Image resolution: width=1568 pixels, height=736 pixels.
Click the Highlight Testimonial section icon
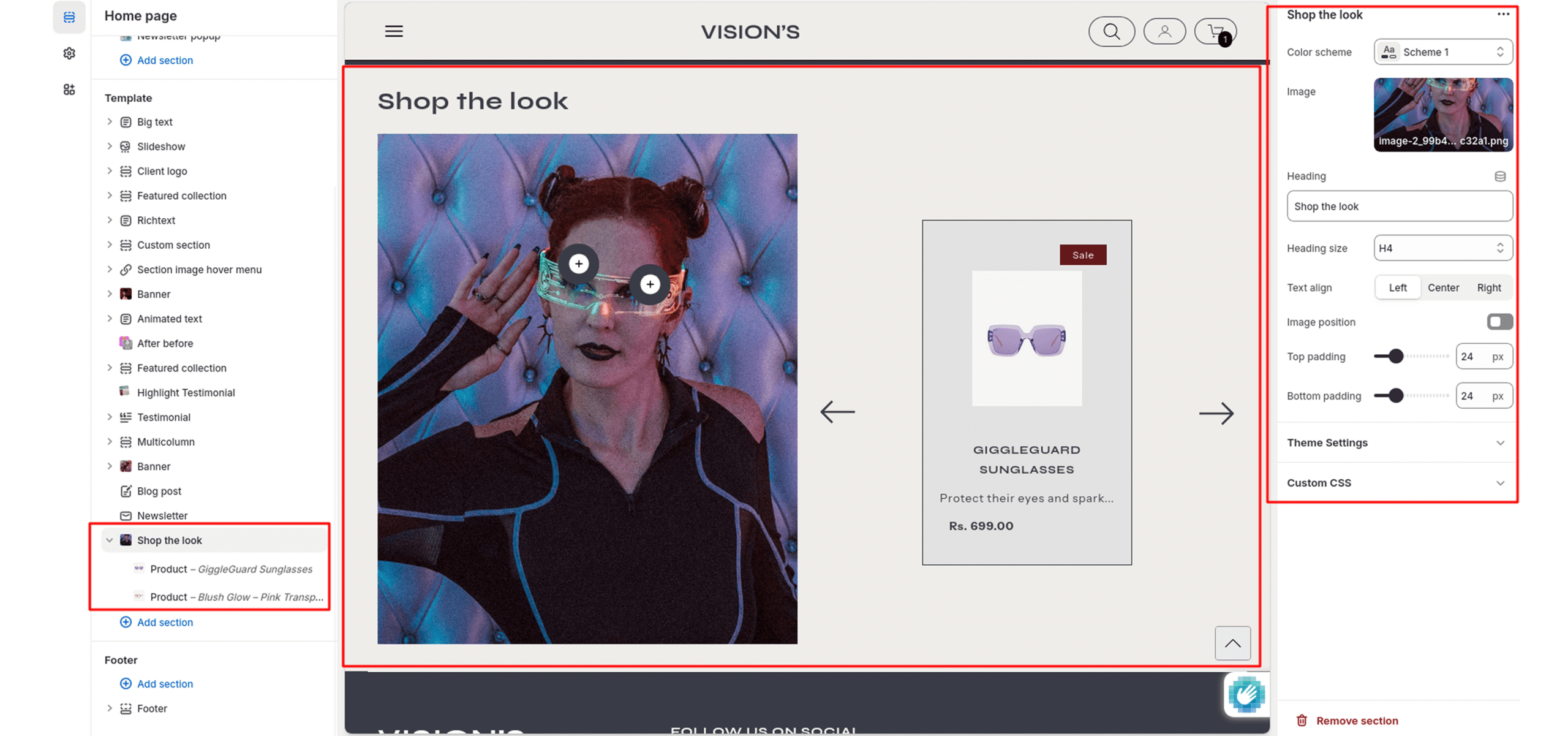pos(124,391)
